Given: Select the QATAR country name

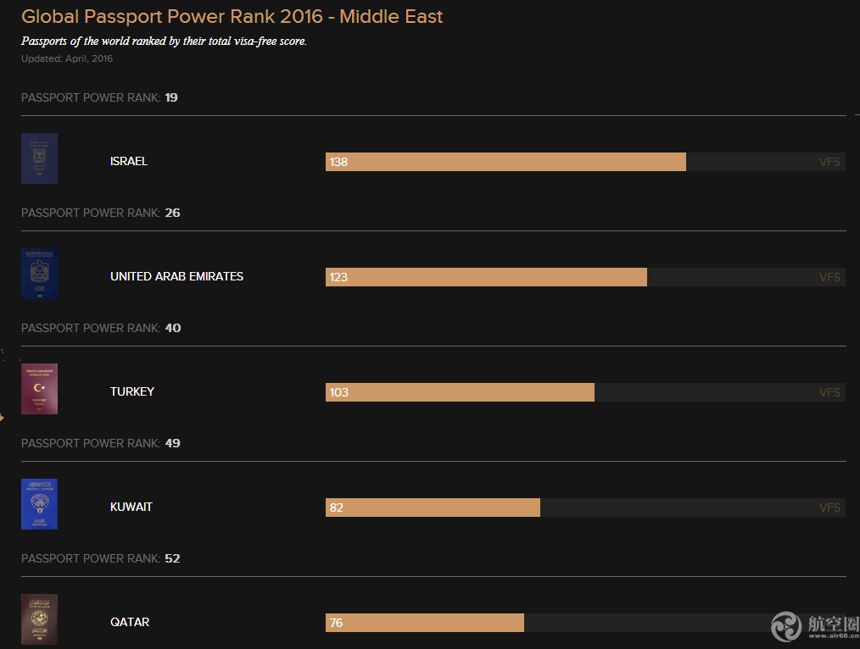Looking at the screenshot, I should [x=130, y=622].
